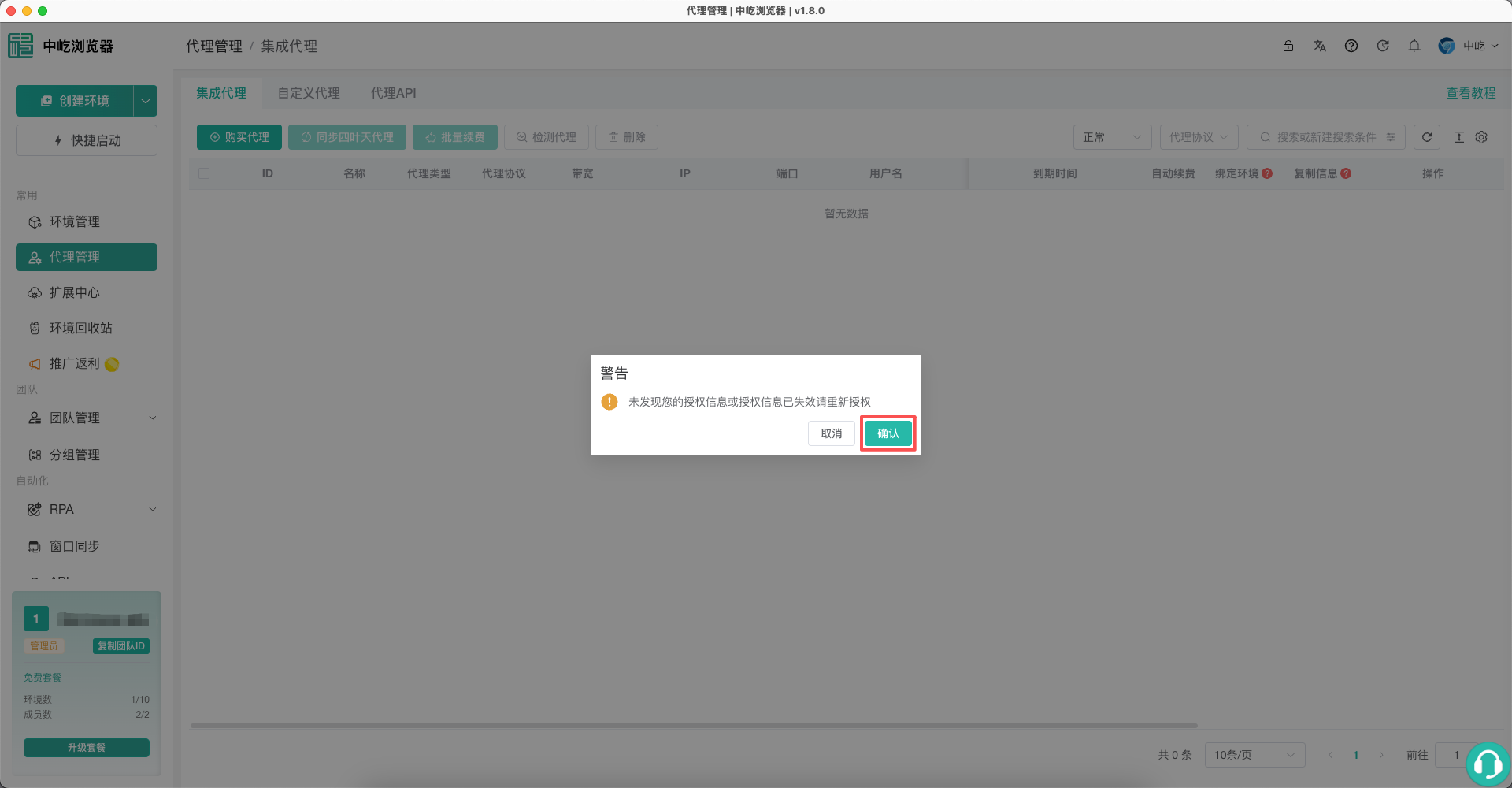The image size is (1512, 788).
Task: Switch to the 自定义代理 tab
Action: coord(309,93)
